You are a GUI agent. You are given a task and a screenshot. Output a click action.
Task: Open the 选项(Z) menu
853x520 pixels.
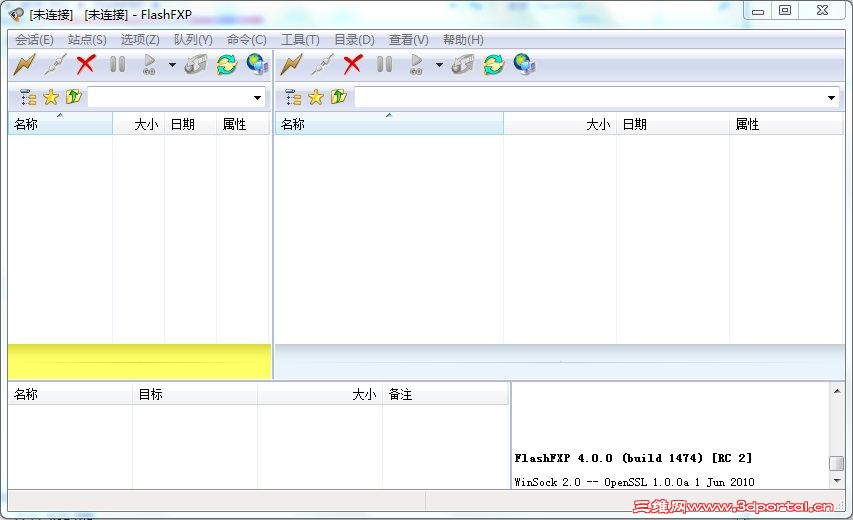(140, 40)
